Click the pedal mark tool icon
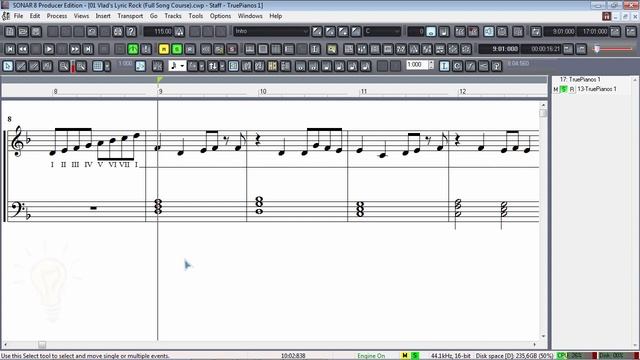Image resolution: width=640 pixels, height=360 pixels. pyautogui.click(x=497, y=66)
